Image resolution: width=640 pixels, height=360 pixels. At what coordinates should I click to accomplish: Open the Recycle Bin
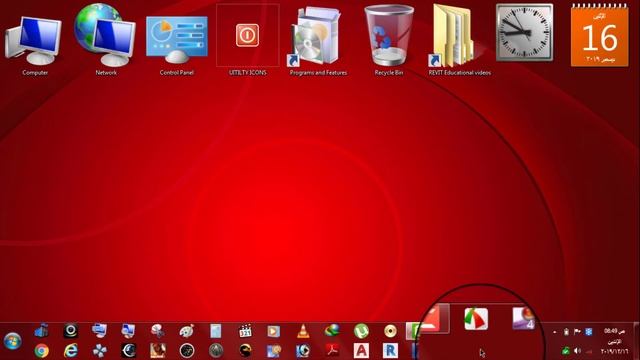[x=389, y=36]
